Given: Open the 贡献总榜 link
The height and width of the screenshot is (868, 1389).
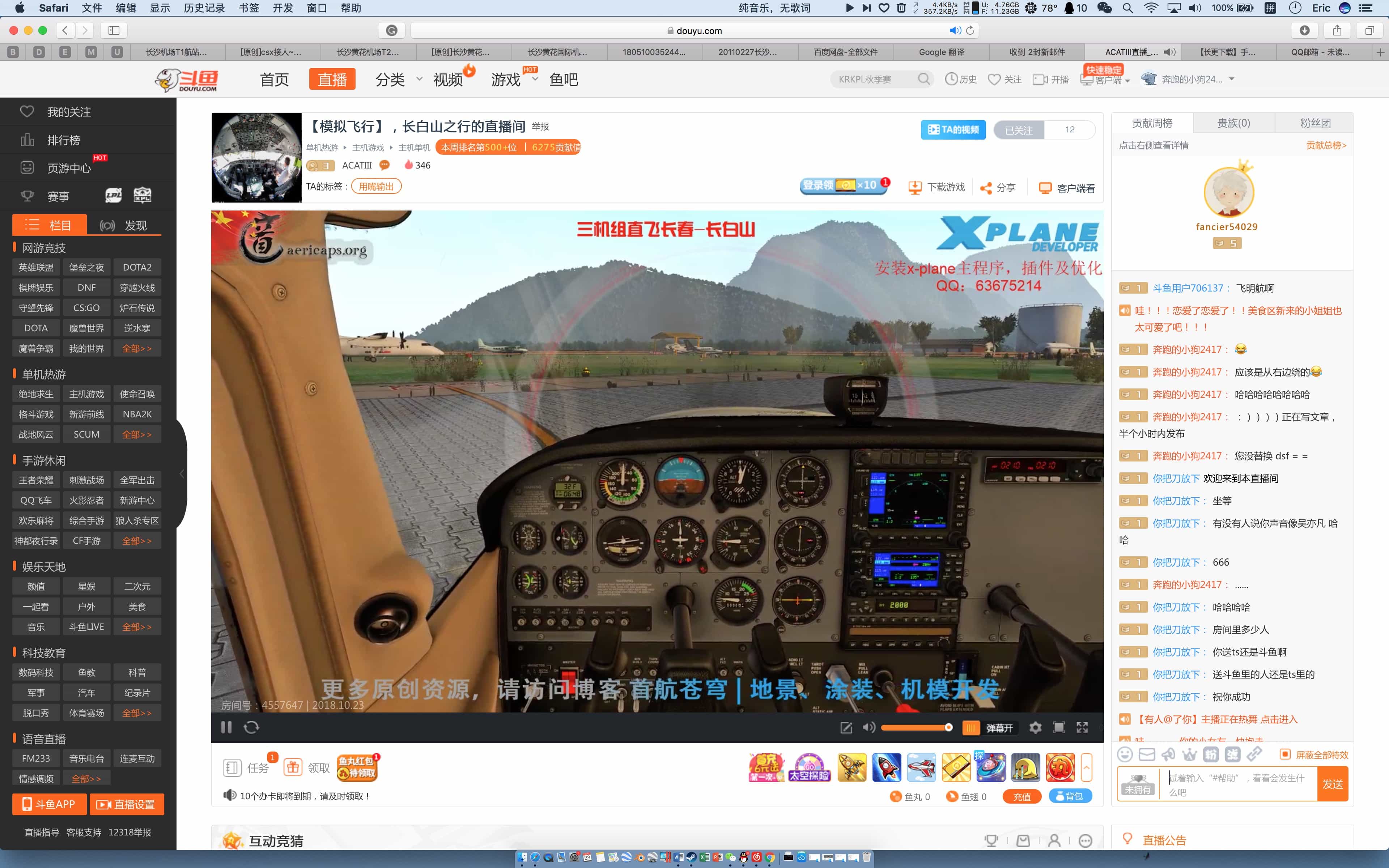Looking at the screenshot, I should [1326, 145].
